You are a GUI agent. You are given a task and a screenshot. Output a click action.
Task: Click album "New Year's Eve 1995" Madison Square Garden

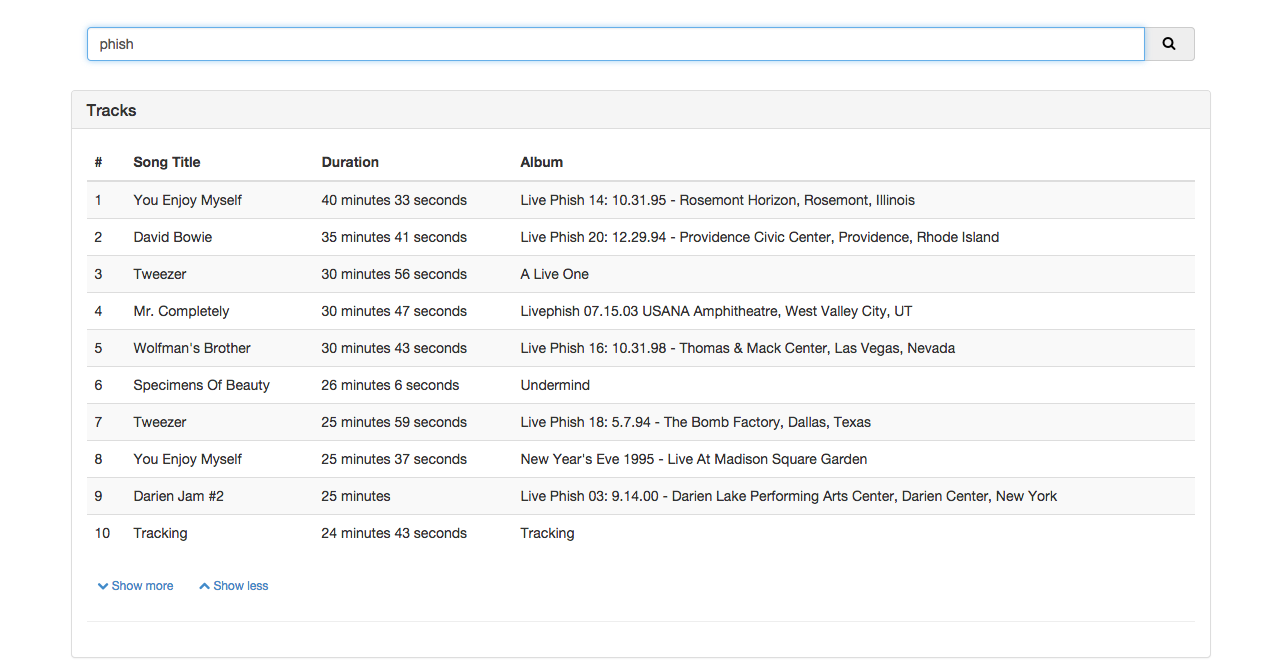tap(694, 459)
